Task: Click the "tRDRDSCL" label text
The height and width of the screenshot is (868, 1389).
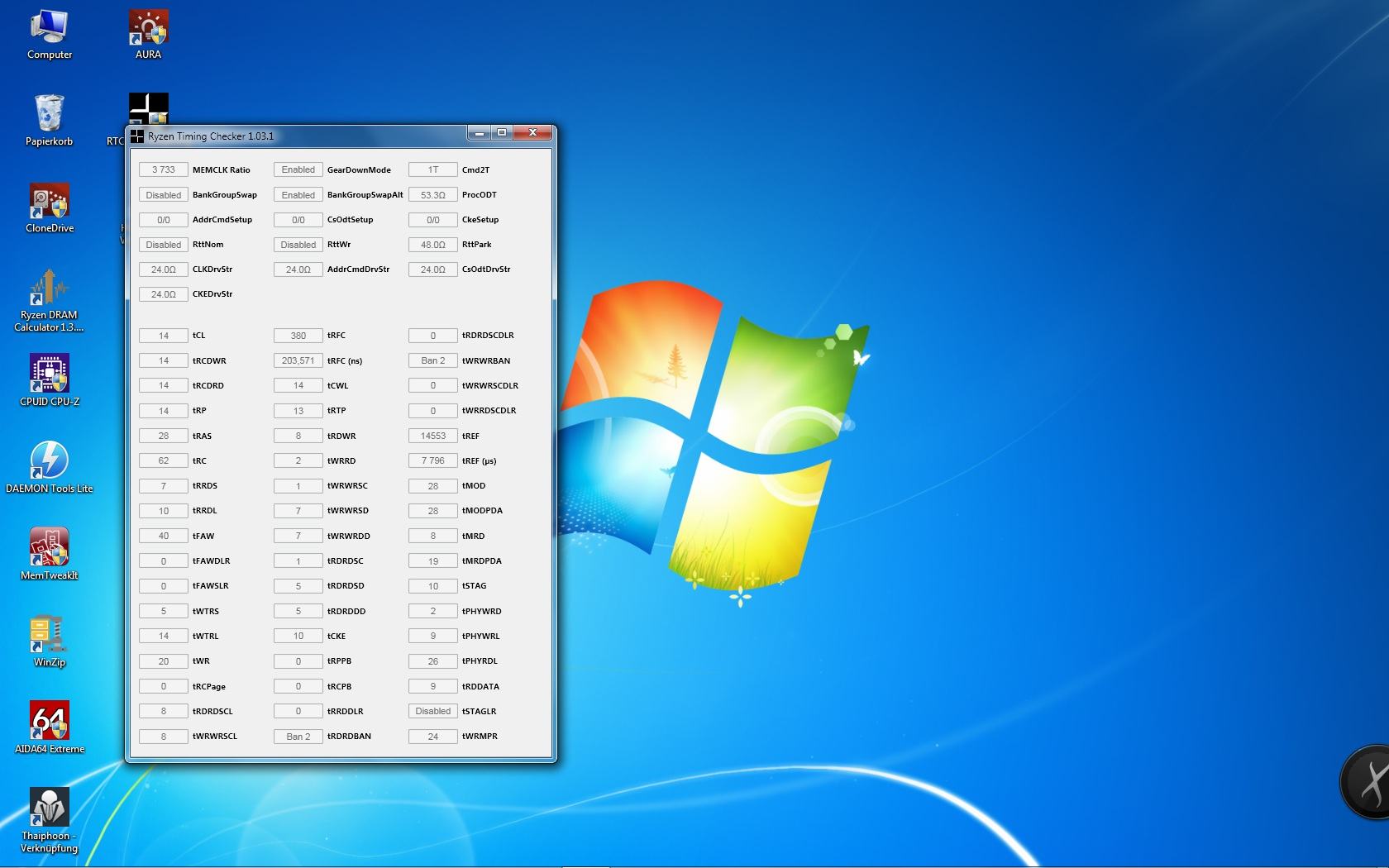Action: pos(212,711)
